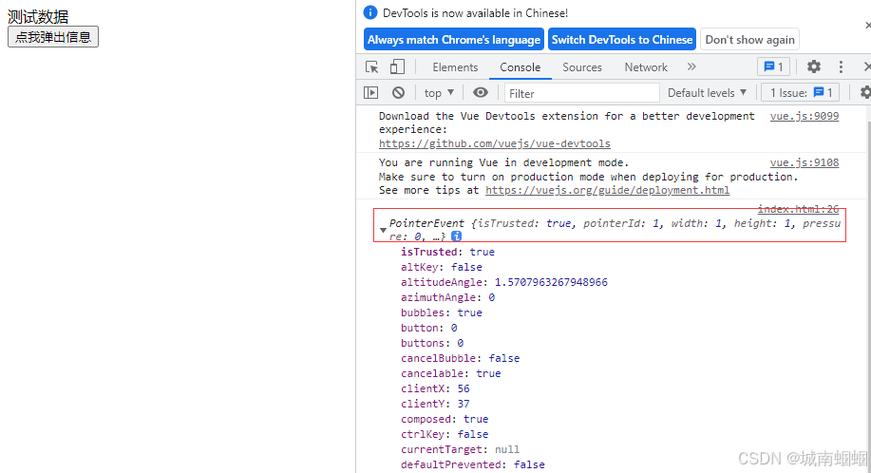The width and height of the screenshot is (871, 473).
Task: Show the console sidebar panel
Action: point(371,93)
